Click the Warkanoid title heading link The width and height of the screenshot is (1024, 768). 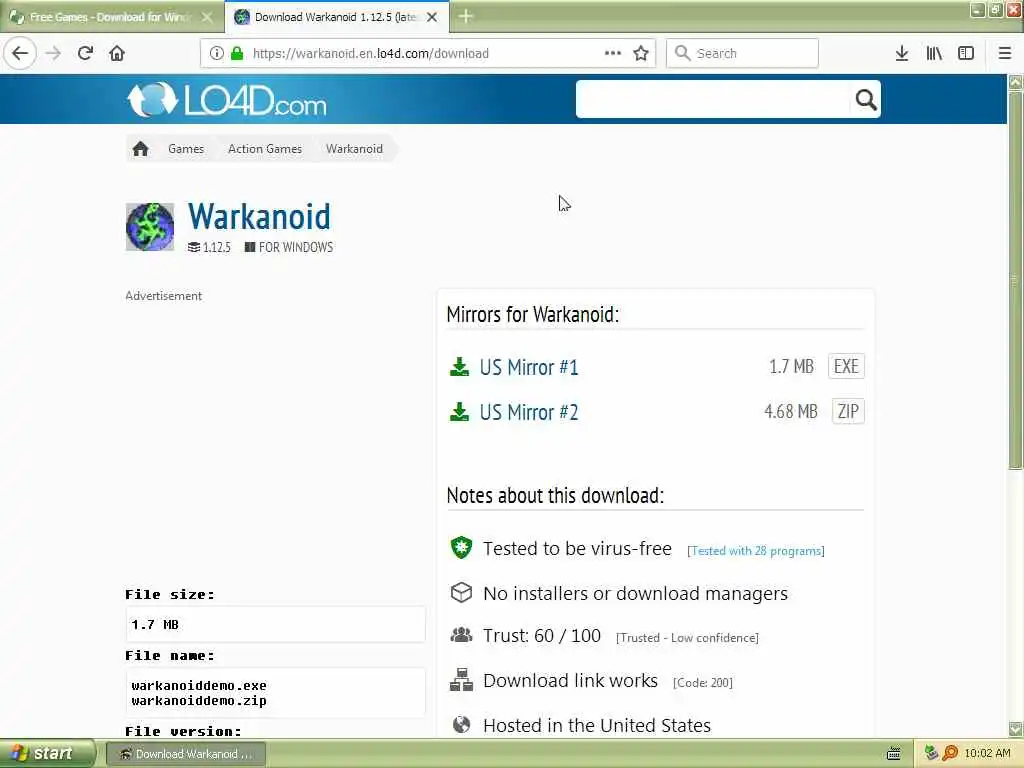(x=259, y=217)
